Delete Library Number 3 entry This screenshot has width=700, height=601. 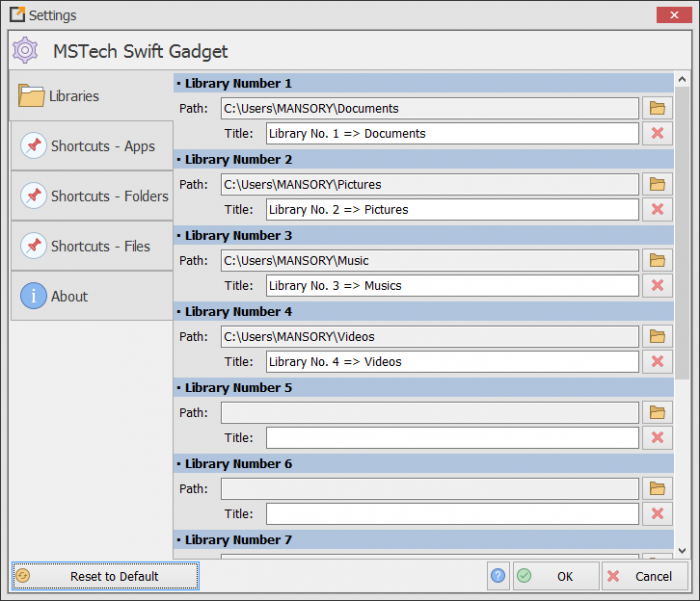(657, 285)
